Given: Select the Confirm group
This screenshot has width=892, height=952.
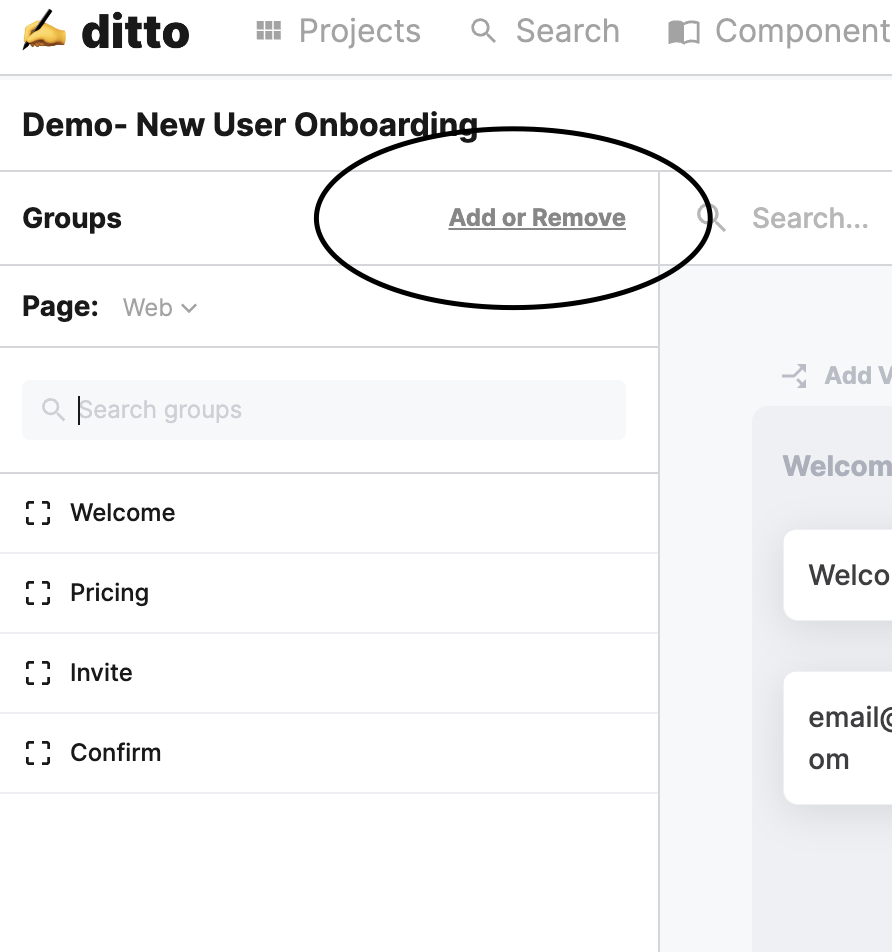Looking at the screenshot, I should click(x=329, y=753).
